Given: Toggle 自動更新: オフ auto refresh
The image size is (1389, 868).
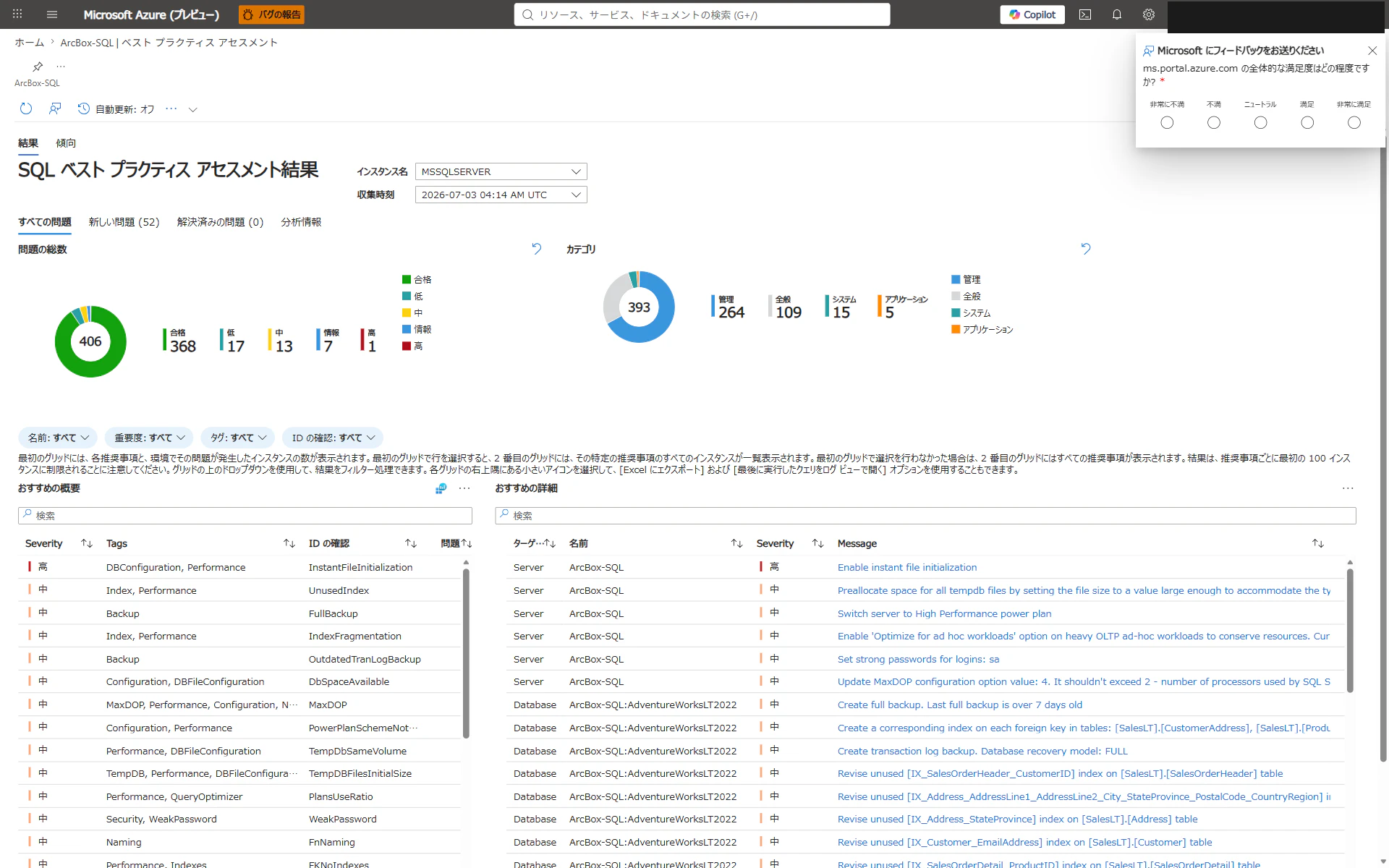Looking at the screenshot, I should coord(116,109).
